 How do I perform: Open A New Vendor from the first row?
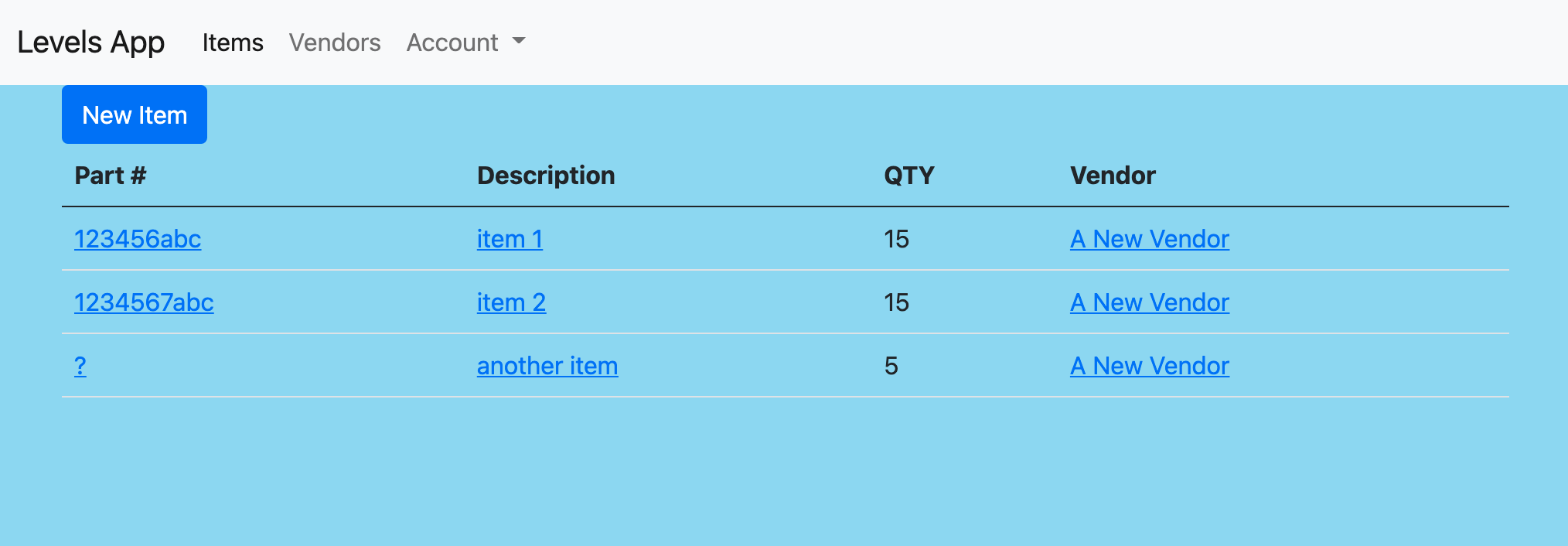pyautogui.click(x=1150, y=240)
